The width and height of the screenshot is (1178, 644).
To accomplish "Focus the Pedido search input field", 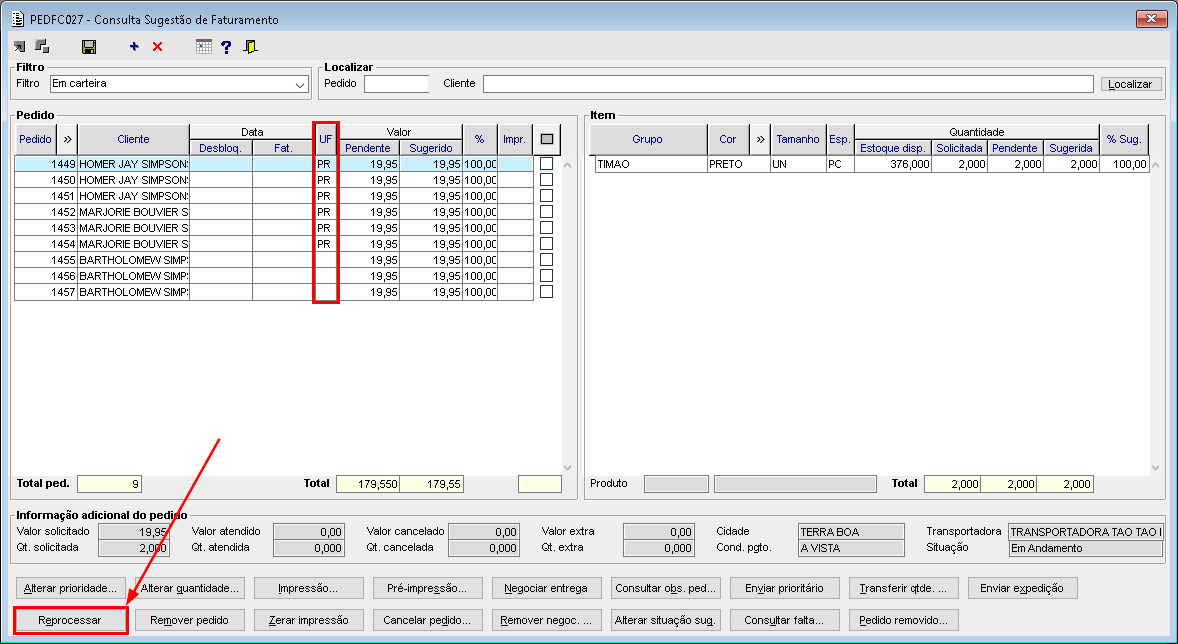I will pos(397,83).
